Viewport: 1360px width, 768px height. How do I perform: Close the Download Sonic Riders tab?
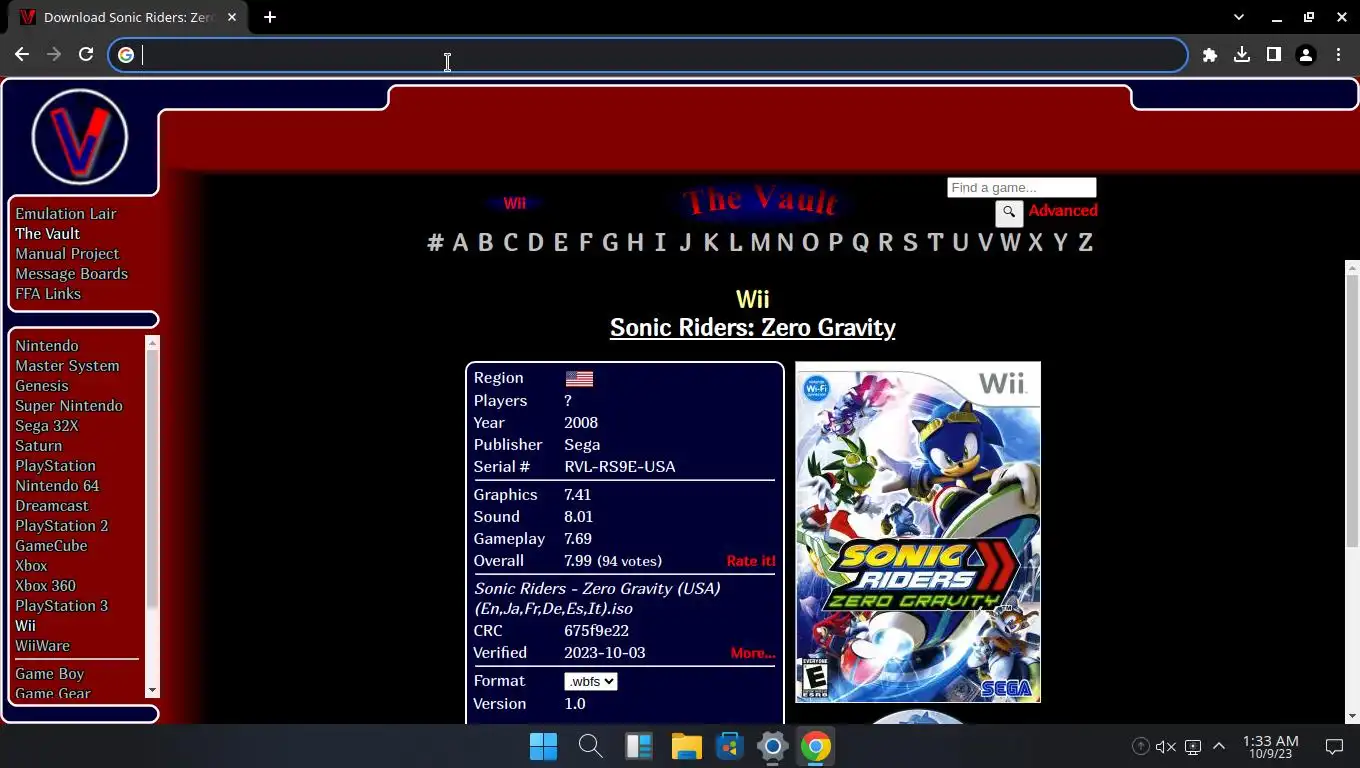[x=232, y=17]
